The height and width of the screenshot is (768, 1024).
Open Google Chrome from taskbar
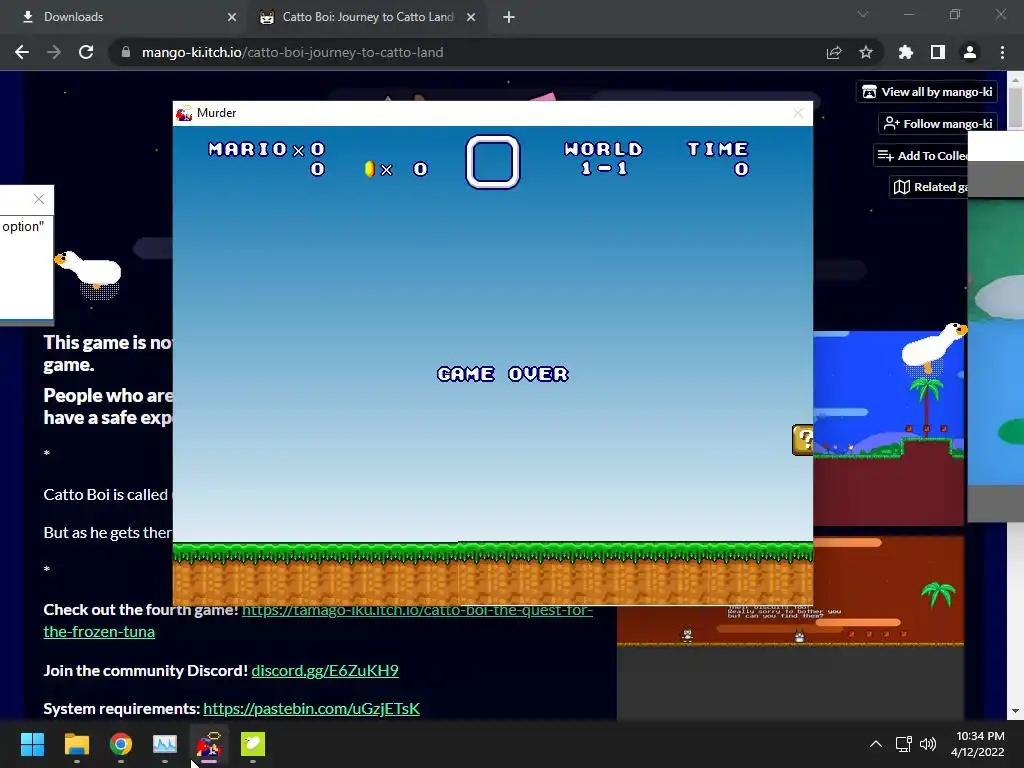(121, 744)
